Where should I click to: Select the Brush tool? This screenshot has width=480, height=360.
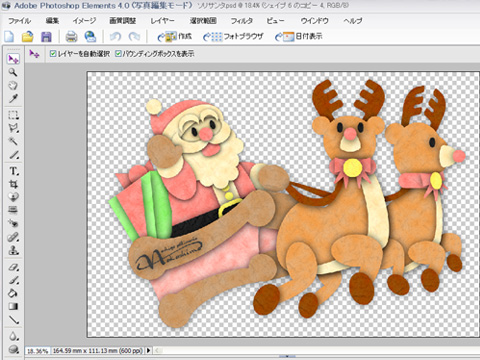pos(13,281)
